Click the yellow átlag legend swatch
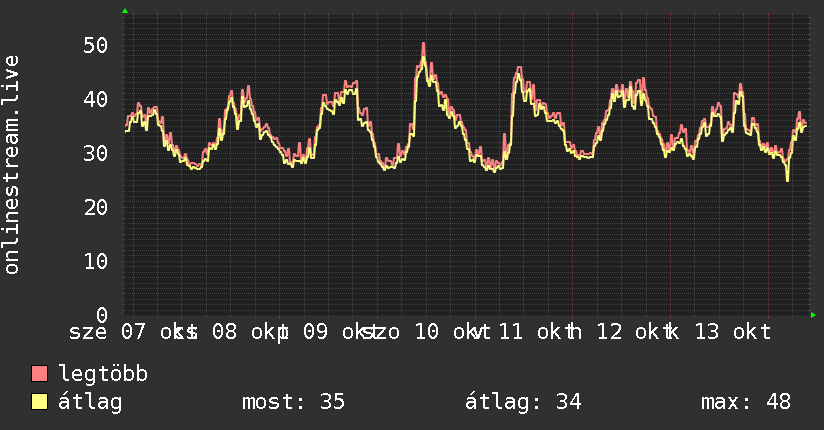Viewport: 824px width, 430px height. click(39, 401)
